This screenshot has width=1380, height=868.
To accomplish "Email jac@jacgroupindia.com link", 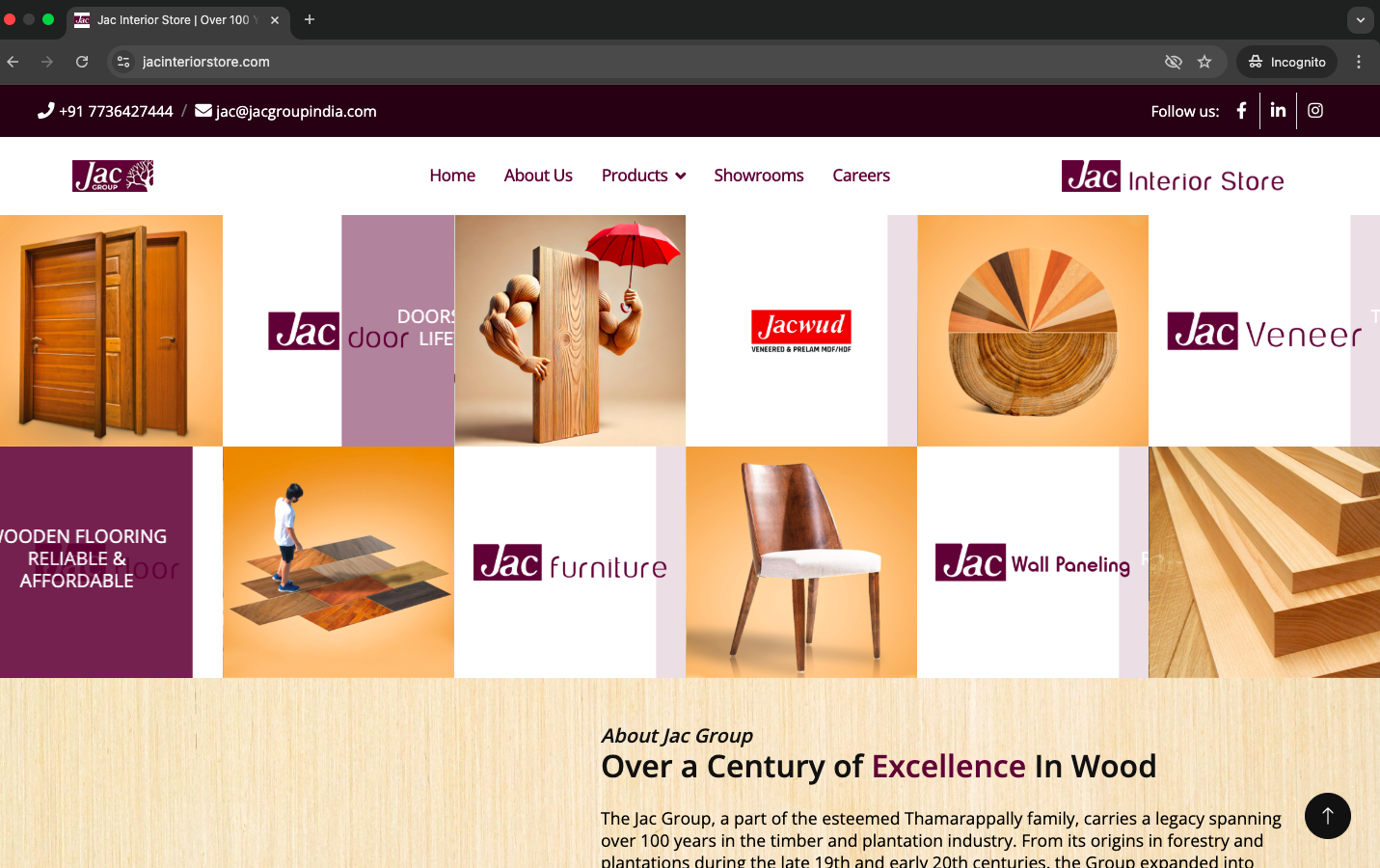I will coord(285,111).
